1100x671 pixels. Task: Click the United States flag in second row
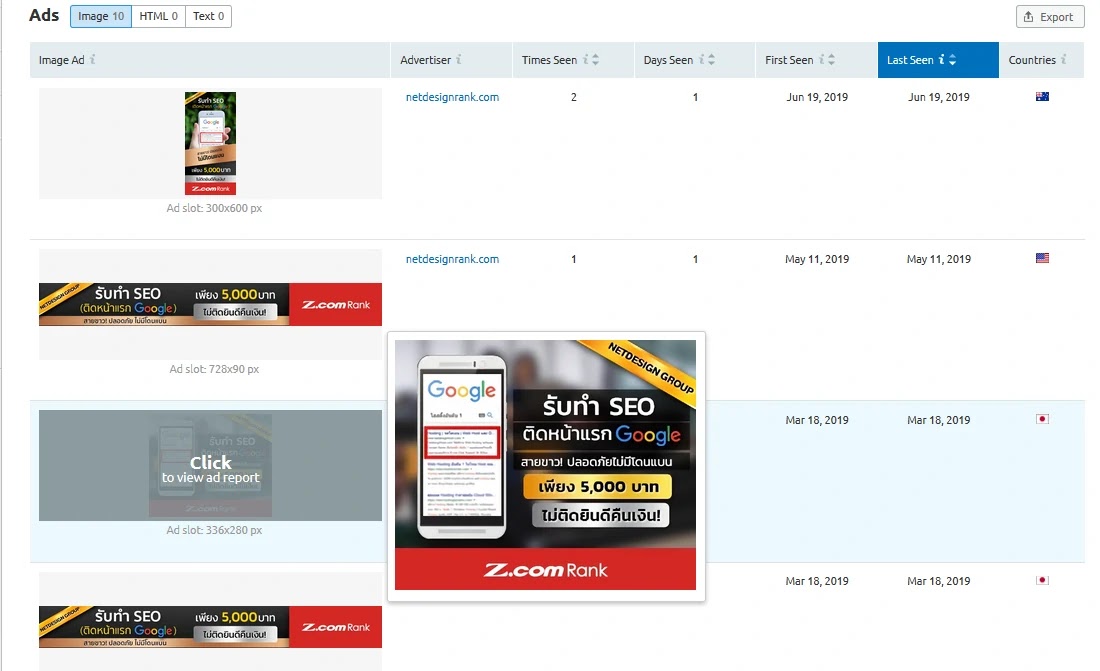pos(1042,258)
